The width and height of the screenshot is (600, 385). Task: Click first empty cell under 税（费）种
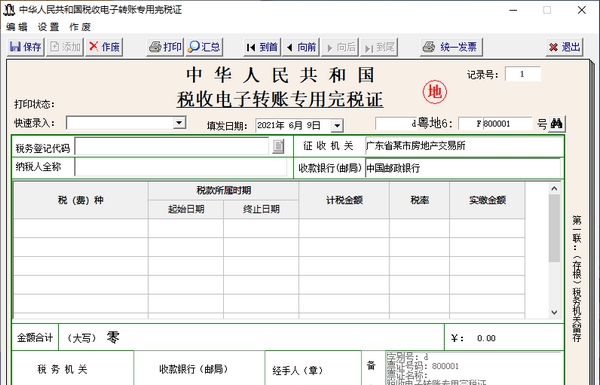(81, 228)
